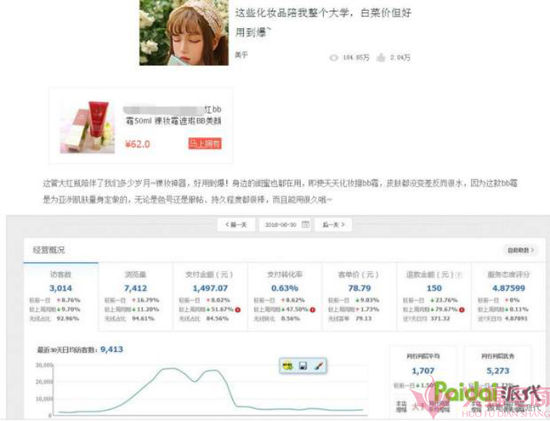The image size is (550, 421).
Task: Click the view count 104.85万
Action: click(356, 58)
